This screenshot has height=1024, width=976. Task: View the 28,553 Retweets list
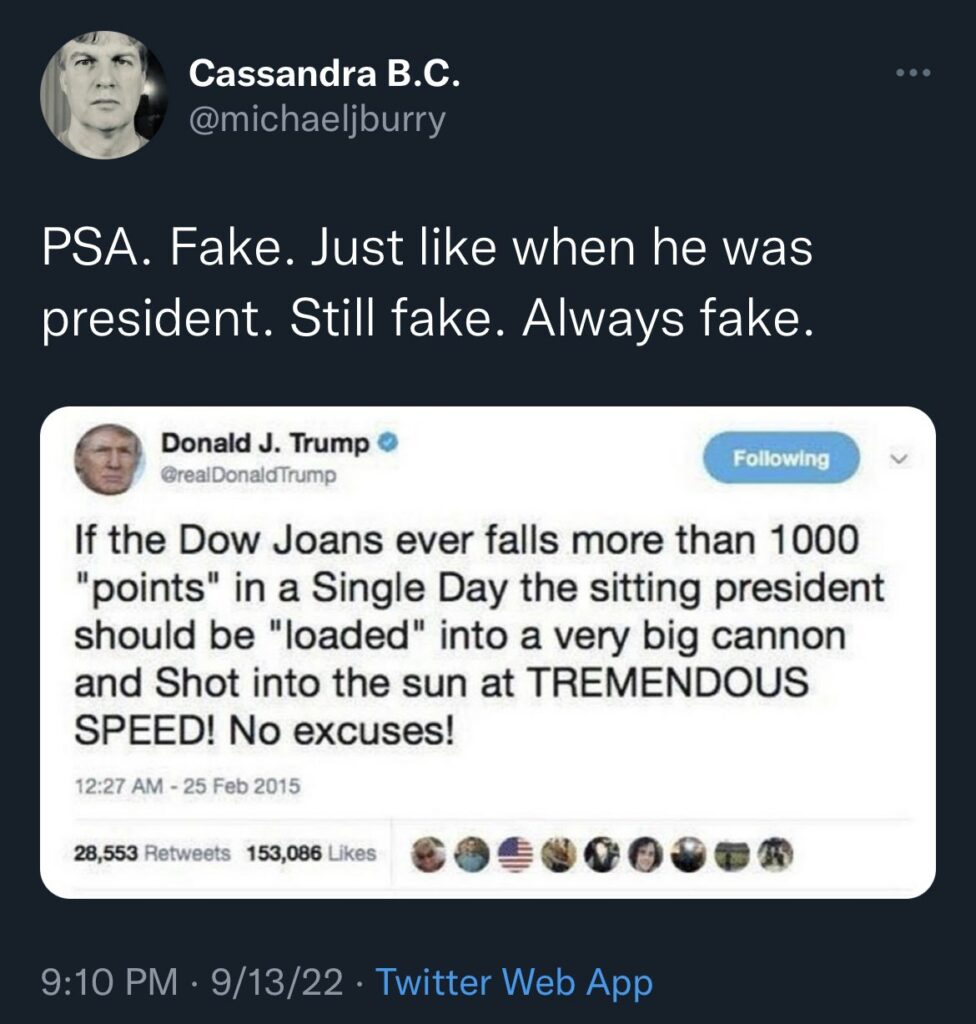(x=153, y=854)
